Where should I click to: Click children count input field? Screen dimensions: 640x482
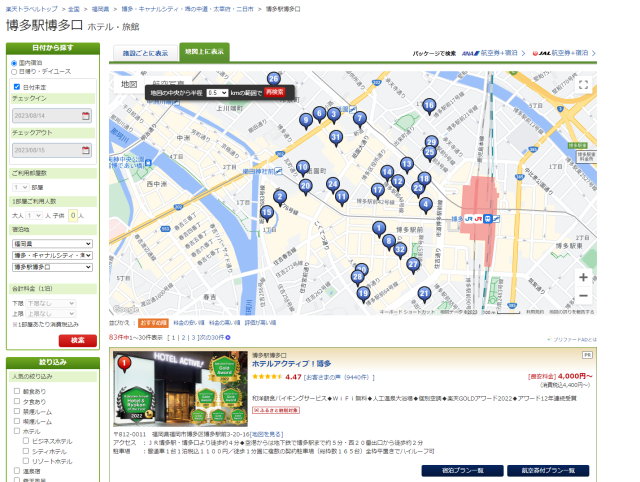tap(73, 215)
